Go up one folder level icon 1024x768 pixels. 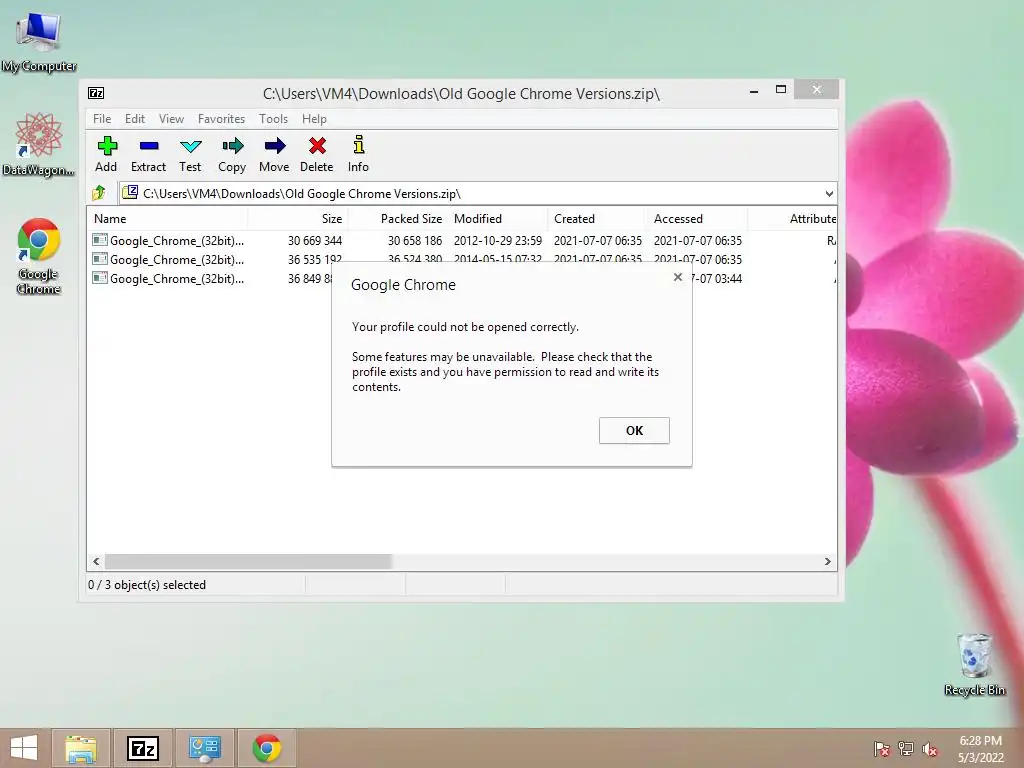[x=99, y=193]
